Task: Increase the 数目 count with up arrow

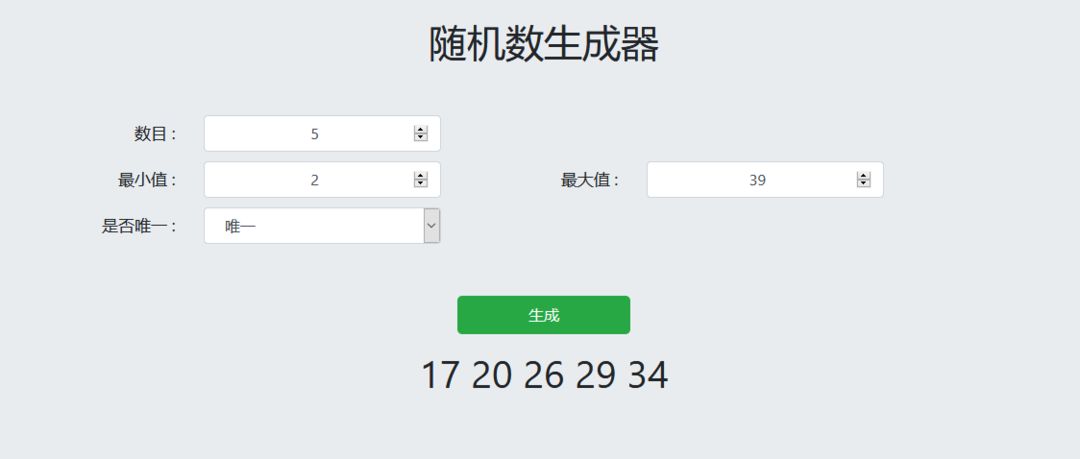Action: pos(421,130)
